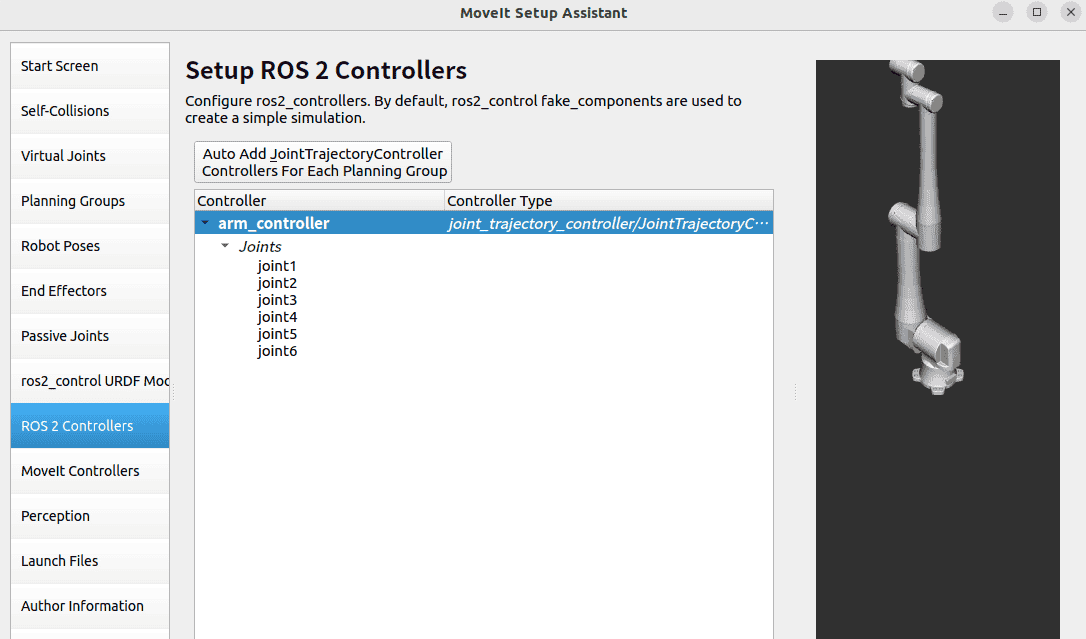This screenshot has height=639, width=1086.
Task: Select Robot Poses in sidebar
Action: click(90, 246)
